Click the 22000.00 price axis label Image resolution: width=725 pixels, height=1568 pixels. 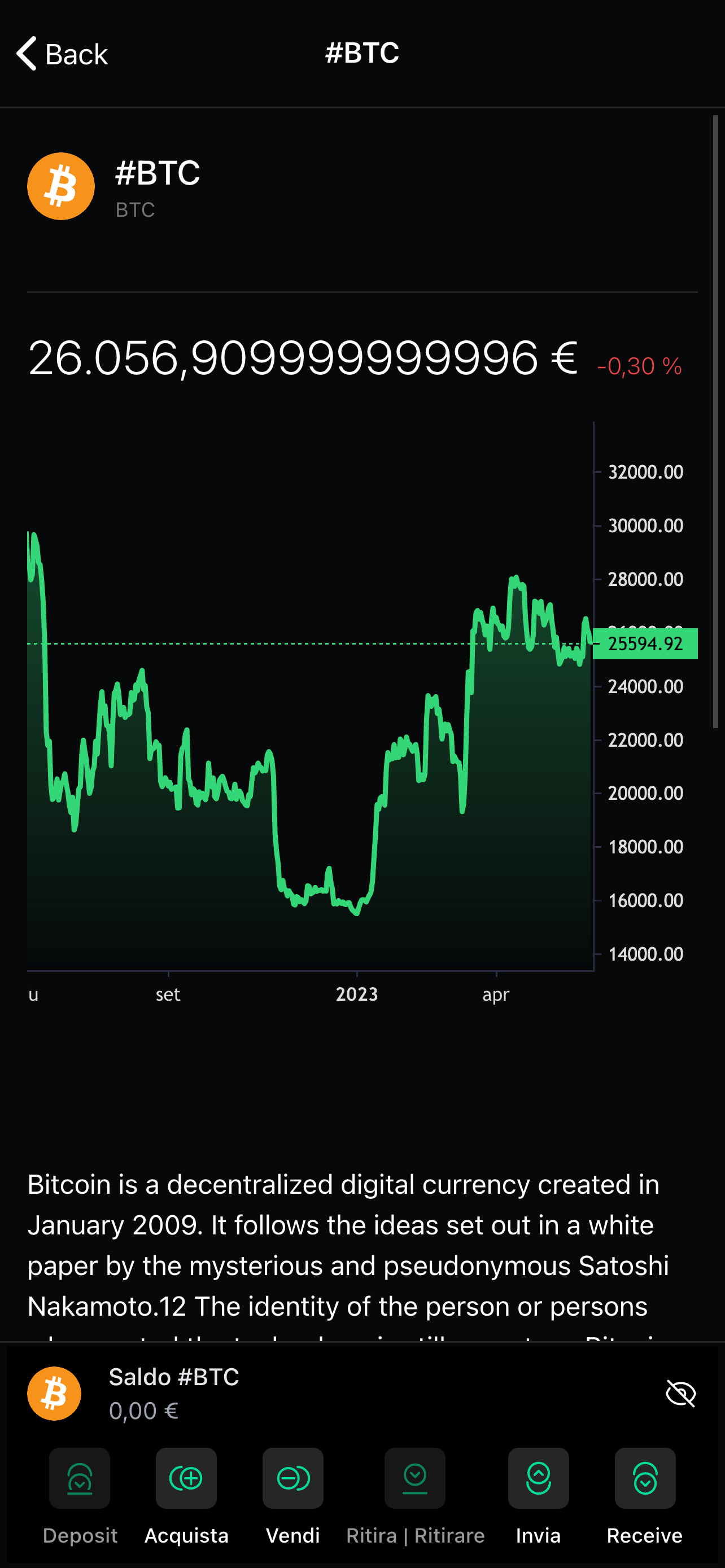point(645,739)
